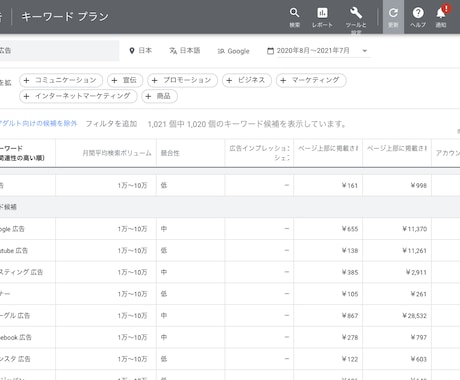Screen dimensions: 460x380
Task: Click the bid value ¥11,261
Action: (x=414, y=251)
